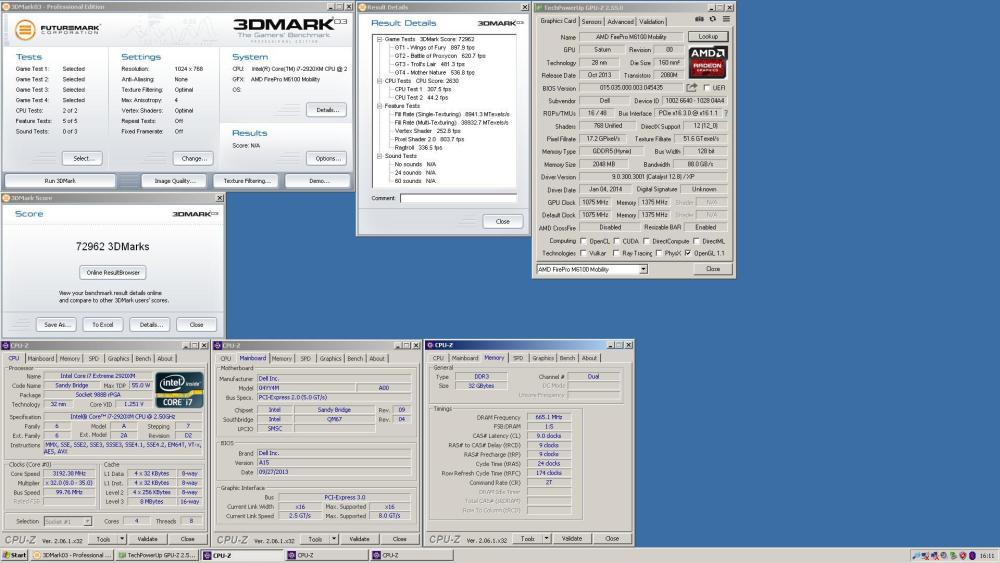Image resolution: width=1000 pixels, height=563 pixels.
Task: Click the Bus Interface question mark
Action: 725,113
